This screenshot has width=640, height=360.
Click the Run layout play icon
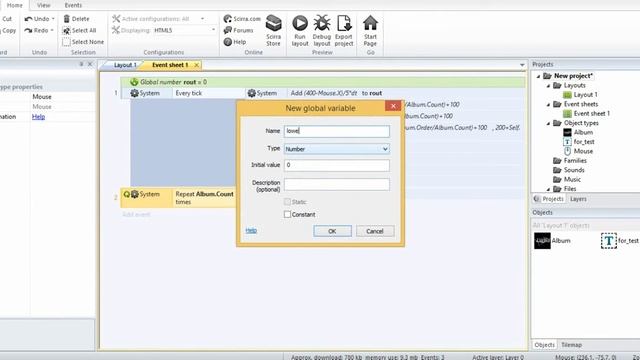click(300, 23)
